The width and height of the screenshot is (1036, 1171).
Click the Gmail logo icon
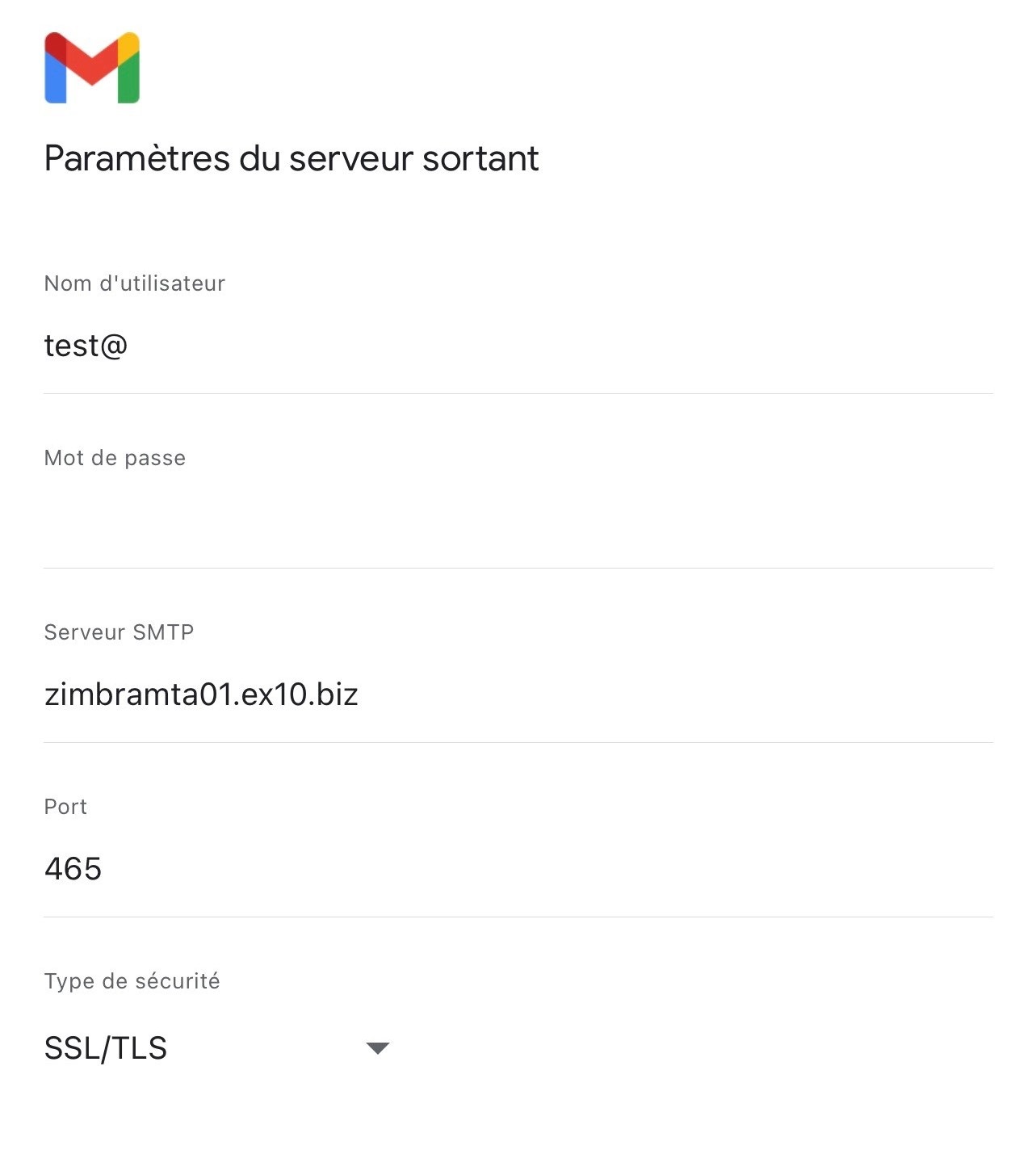(92, 68)
